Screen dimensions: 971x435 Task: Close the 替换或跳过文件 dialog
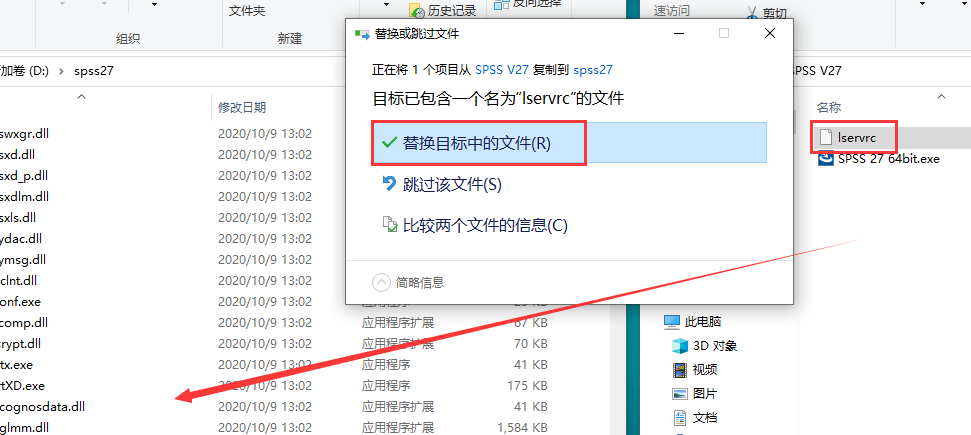click(x=769, y=33)
